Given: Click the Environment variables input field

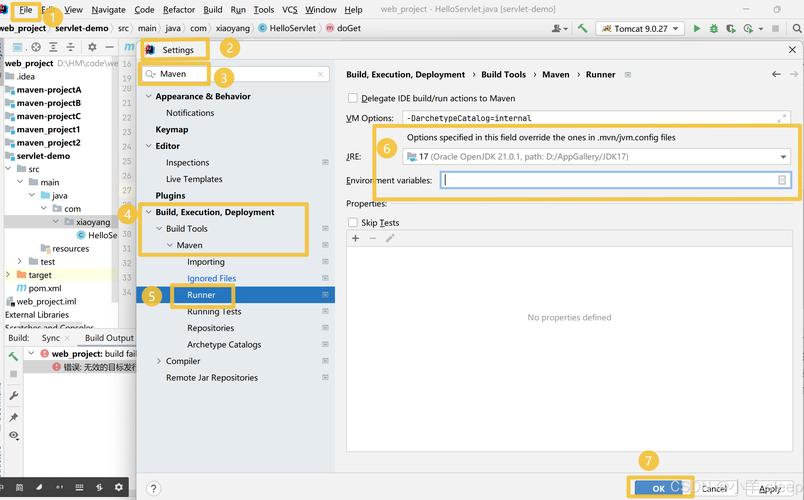Looking at the screenshot, I should (x=608, y=180).
